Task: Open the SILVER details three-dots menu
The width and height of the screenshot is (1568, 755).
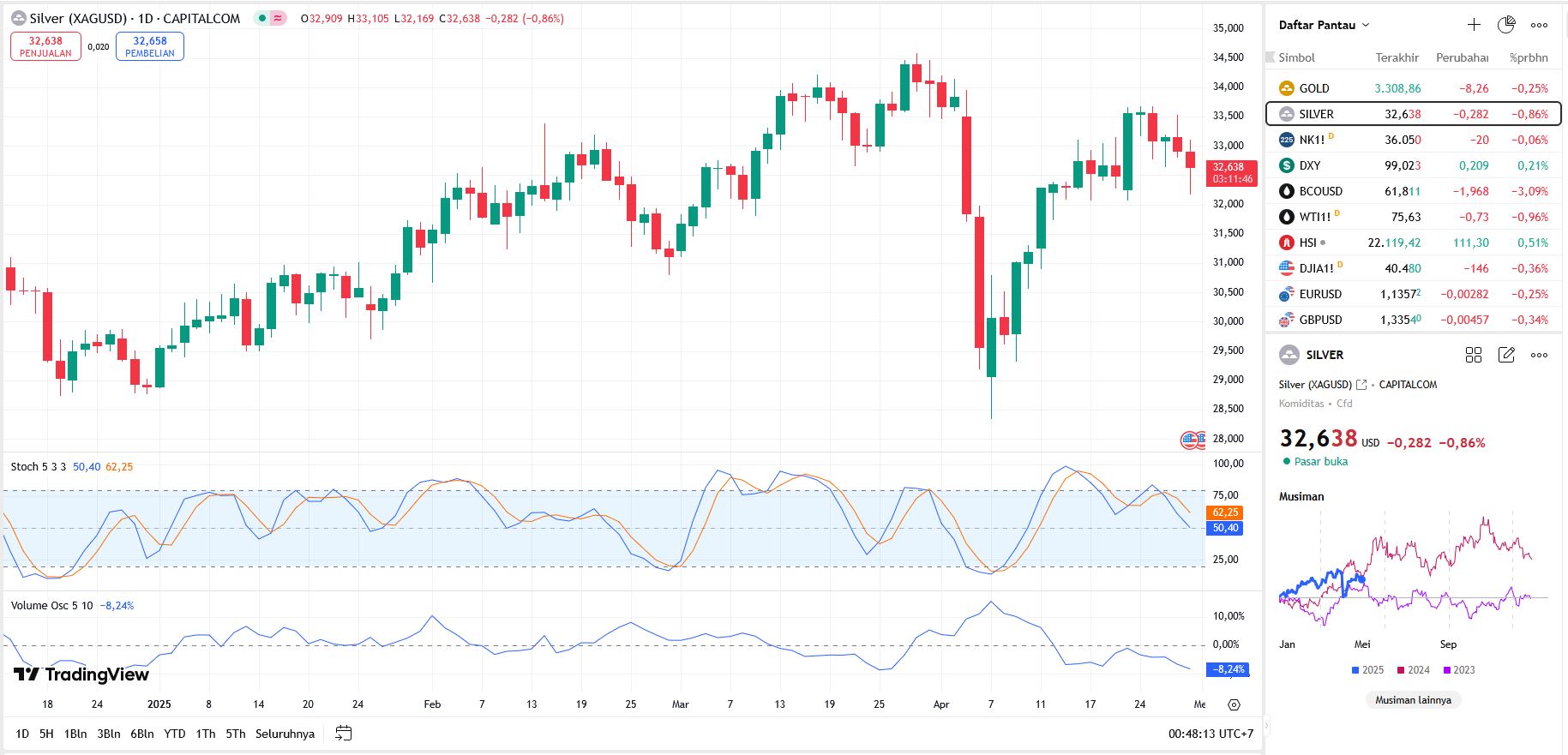Action: click(1540, 355)
